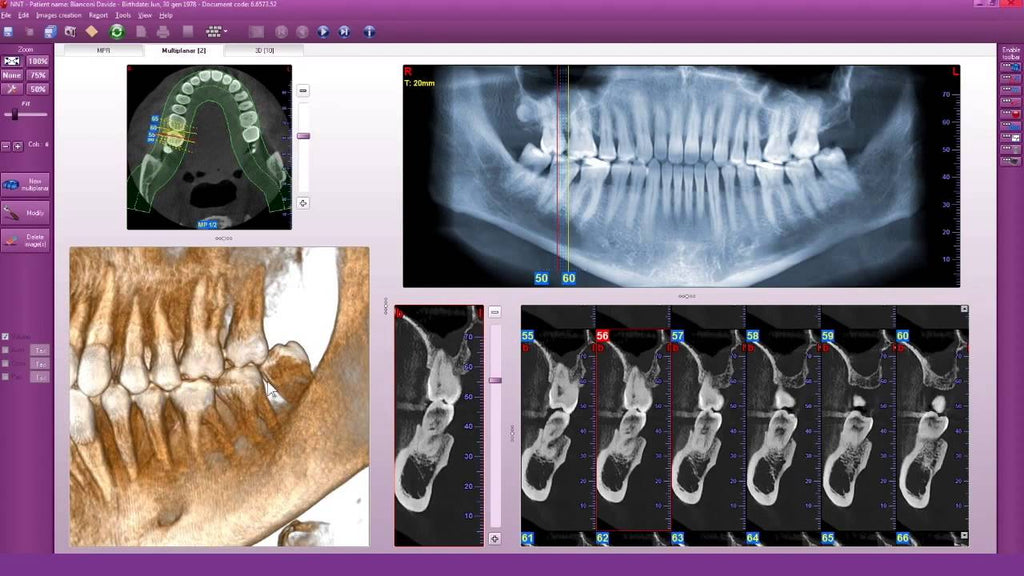Click the green refresh images icon
This screenshot has height=576, width=1024.
[117, 30]
